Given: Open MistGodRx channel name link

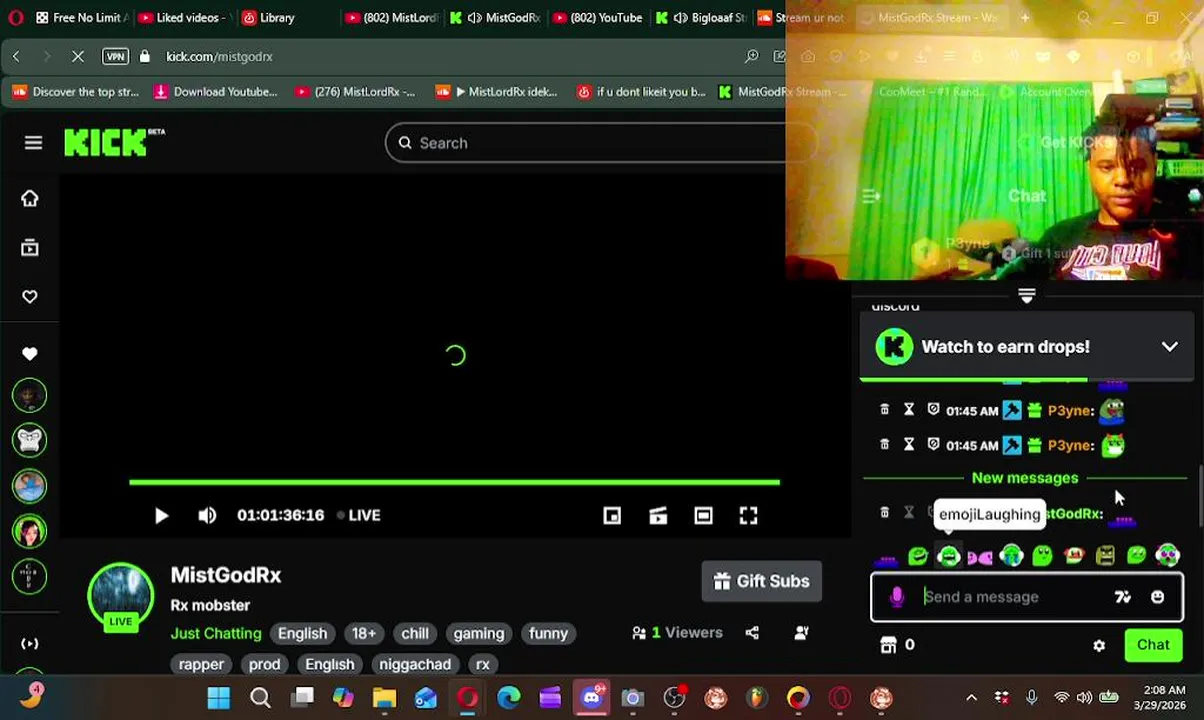Looking at the screenshot, I should click(226, 575).
